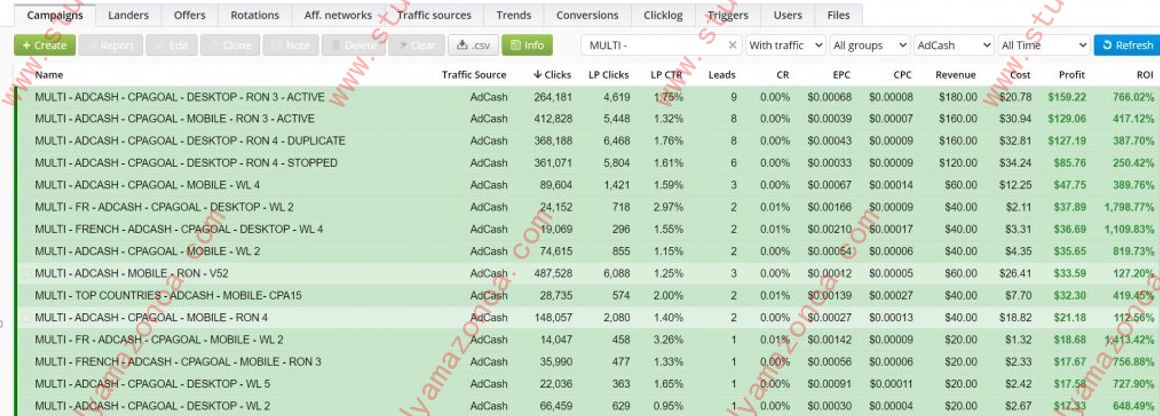Open the All groups dropdown
The width and height of the screenshot is (1160, 416).
[869, 45]
